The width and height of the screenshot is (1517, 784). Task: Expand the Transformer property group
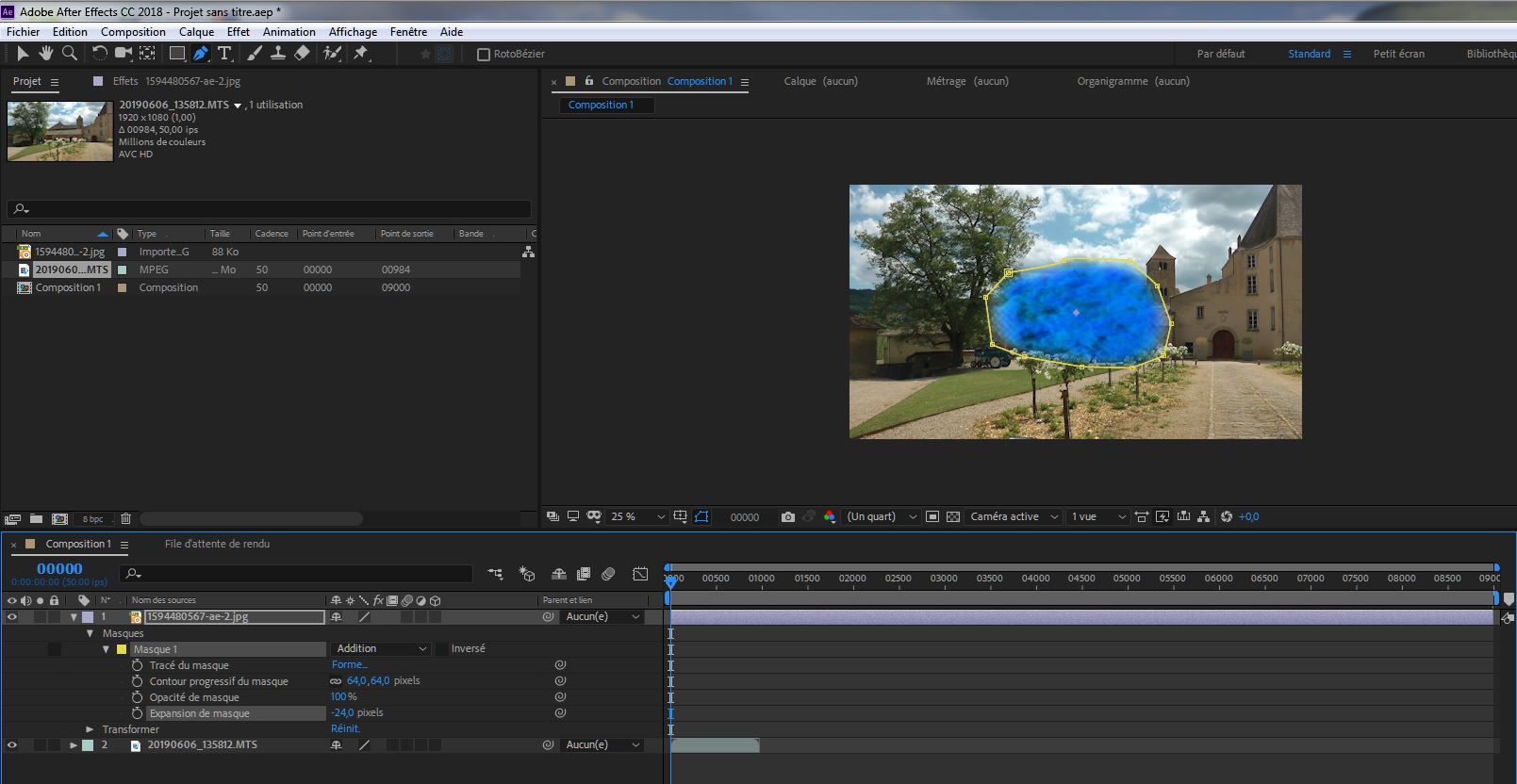pyautogui.click(x=91, y=729)
